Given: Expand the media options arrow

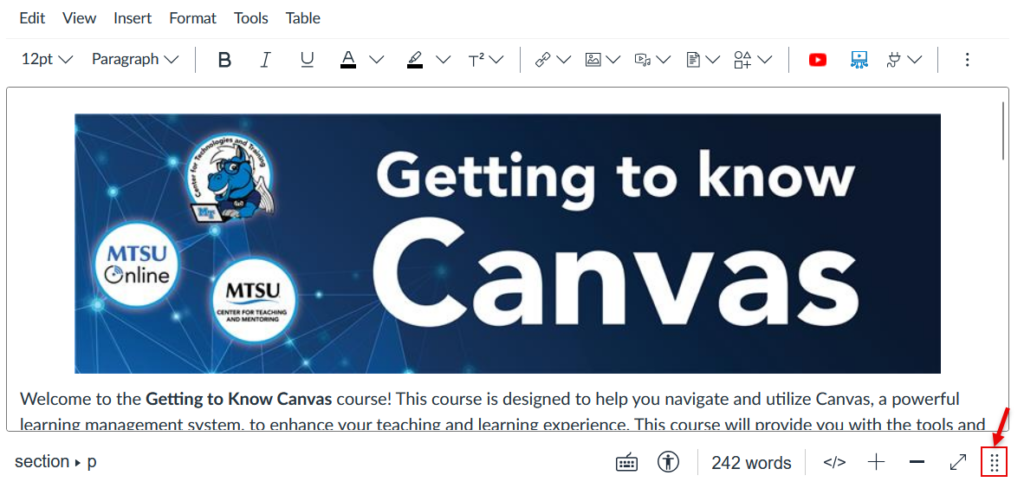Looking at the screenshot, I should point(664,60).
